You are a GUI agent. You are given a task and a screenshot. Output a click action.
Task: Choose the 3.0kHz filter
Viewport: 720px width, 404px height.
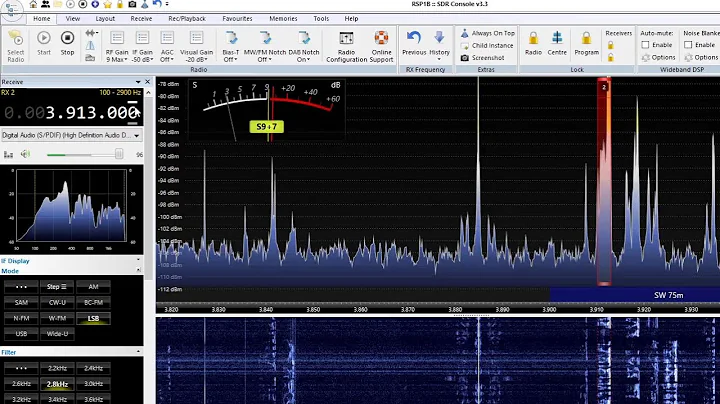click(93, 383)
